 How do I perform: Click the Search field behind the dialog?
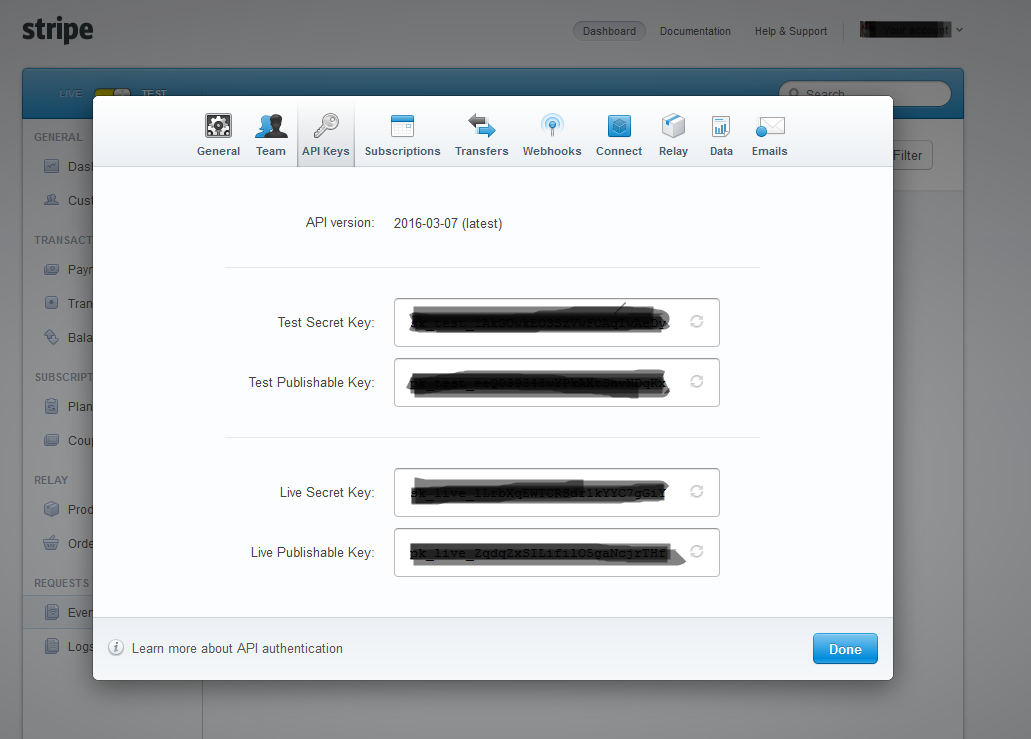[x=865, y=93]
